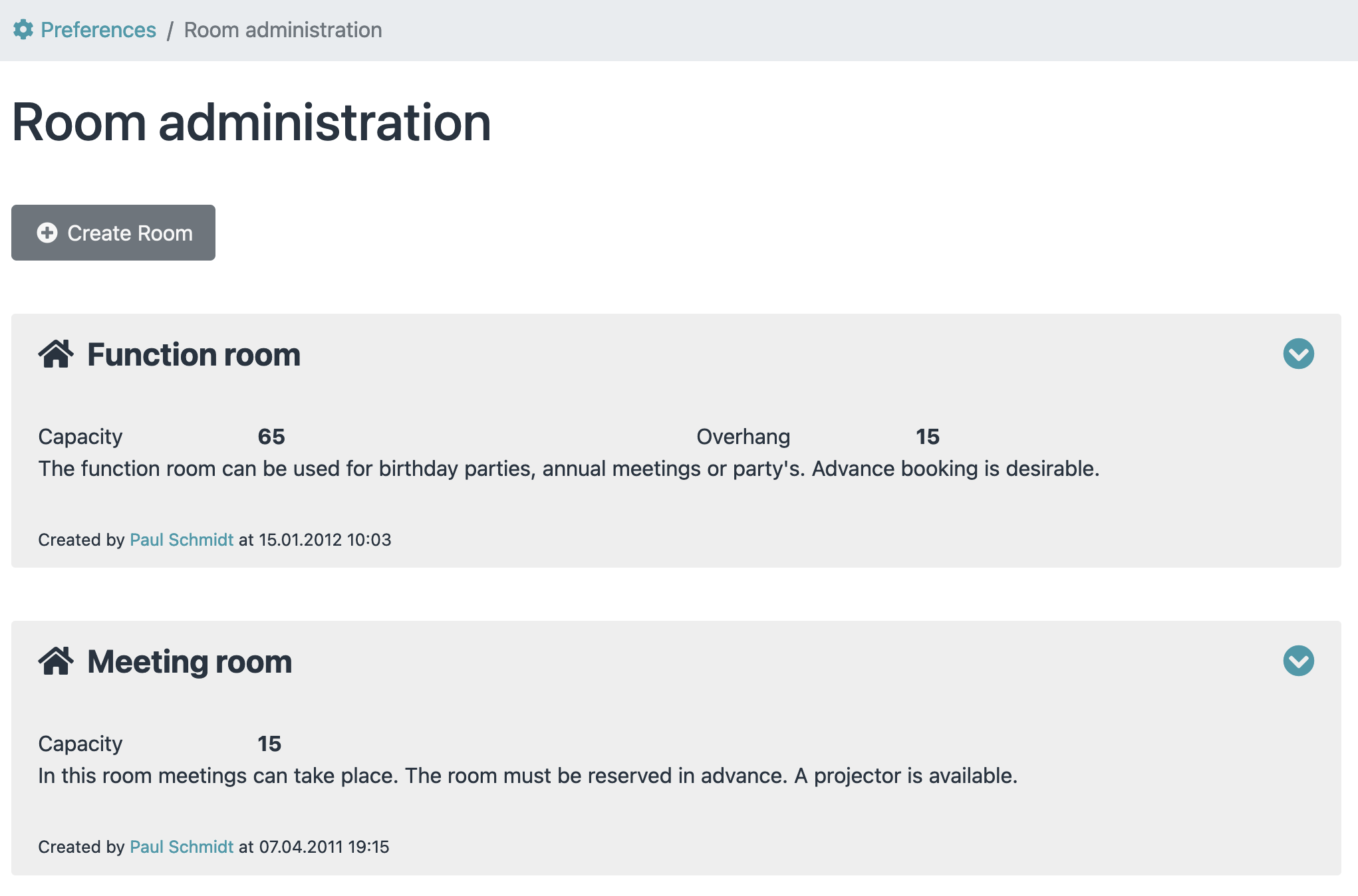The image size is (1358, 896).
Task: Open Paul Schmidt's profile under Function room
Action: (182, 540)
